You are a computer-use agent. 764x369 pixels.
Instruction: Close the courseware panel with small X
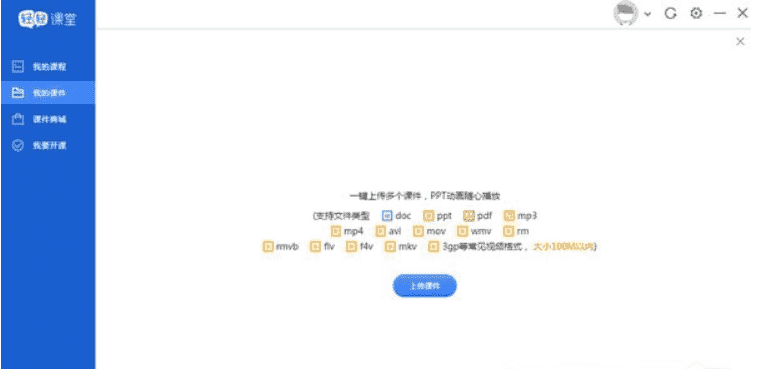pos(740,41)
